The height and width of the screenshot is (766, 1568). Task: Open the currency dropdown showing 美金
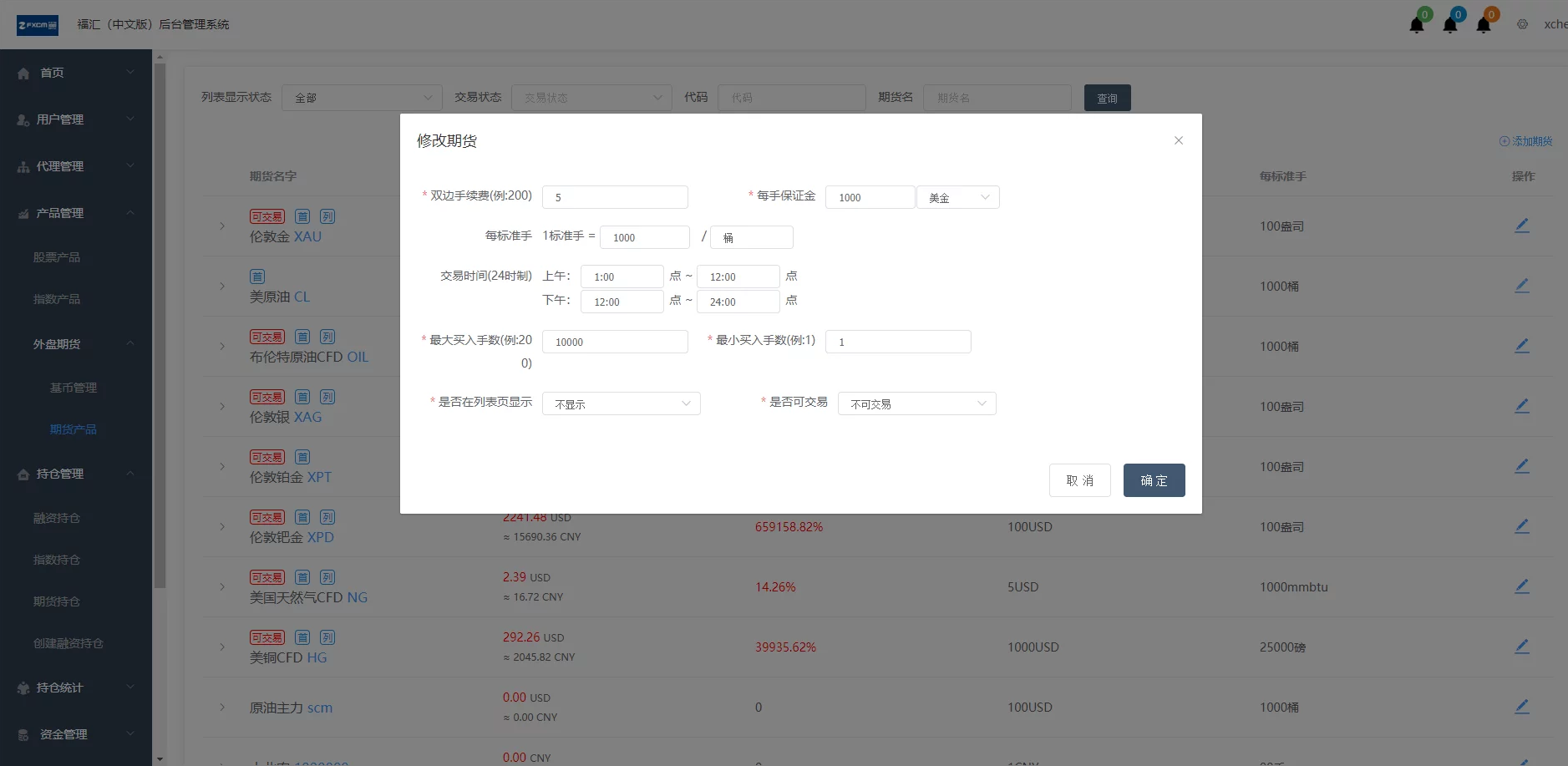pos(957,197)
